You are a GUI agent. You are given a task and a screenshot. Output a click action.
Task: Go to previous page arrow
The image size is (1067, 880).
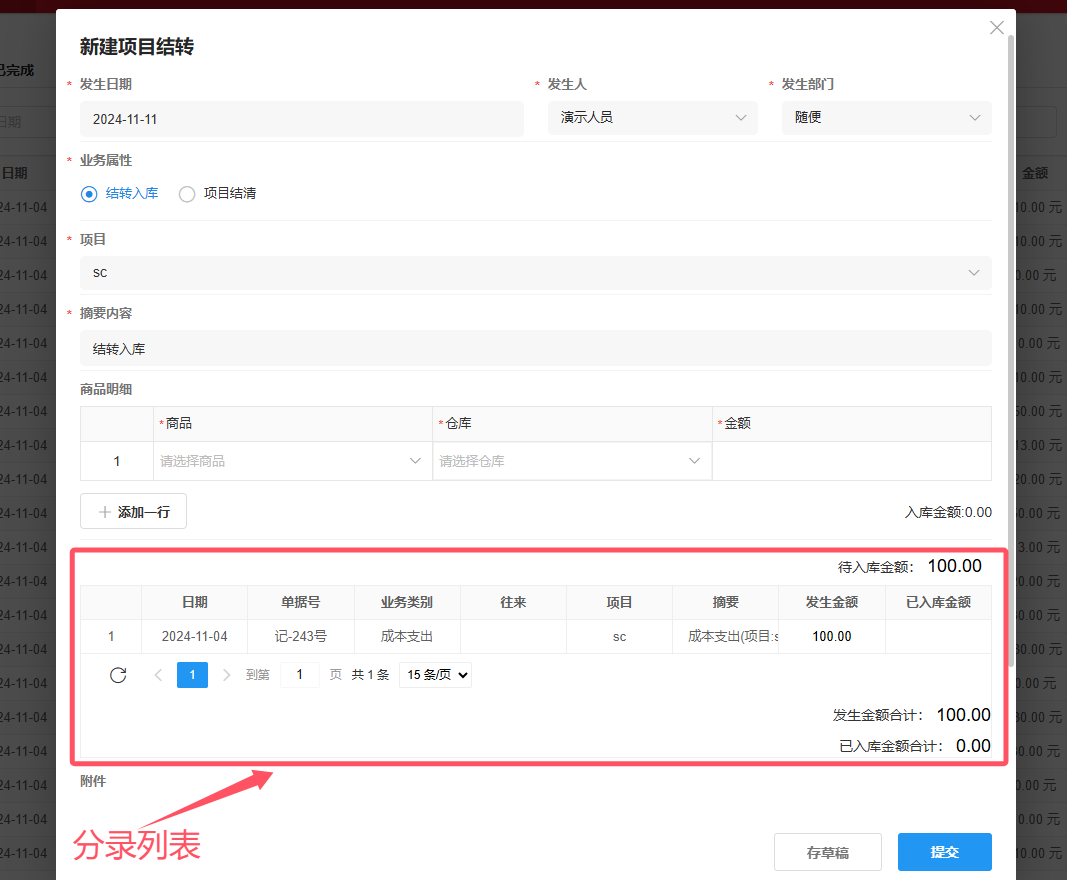(x=158, y=675)
